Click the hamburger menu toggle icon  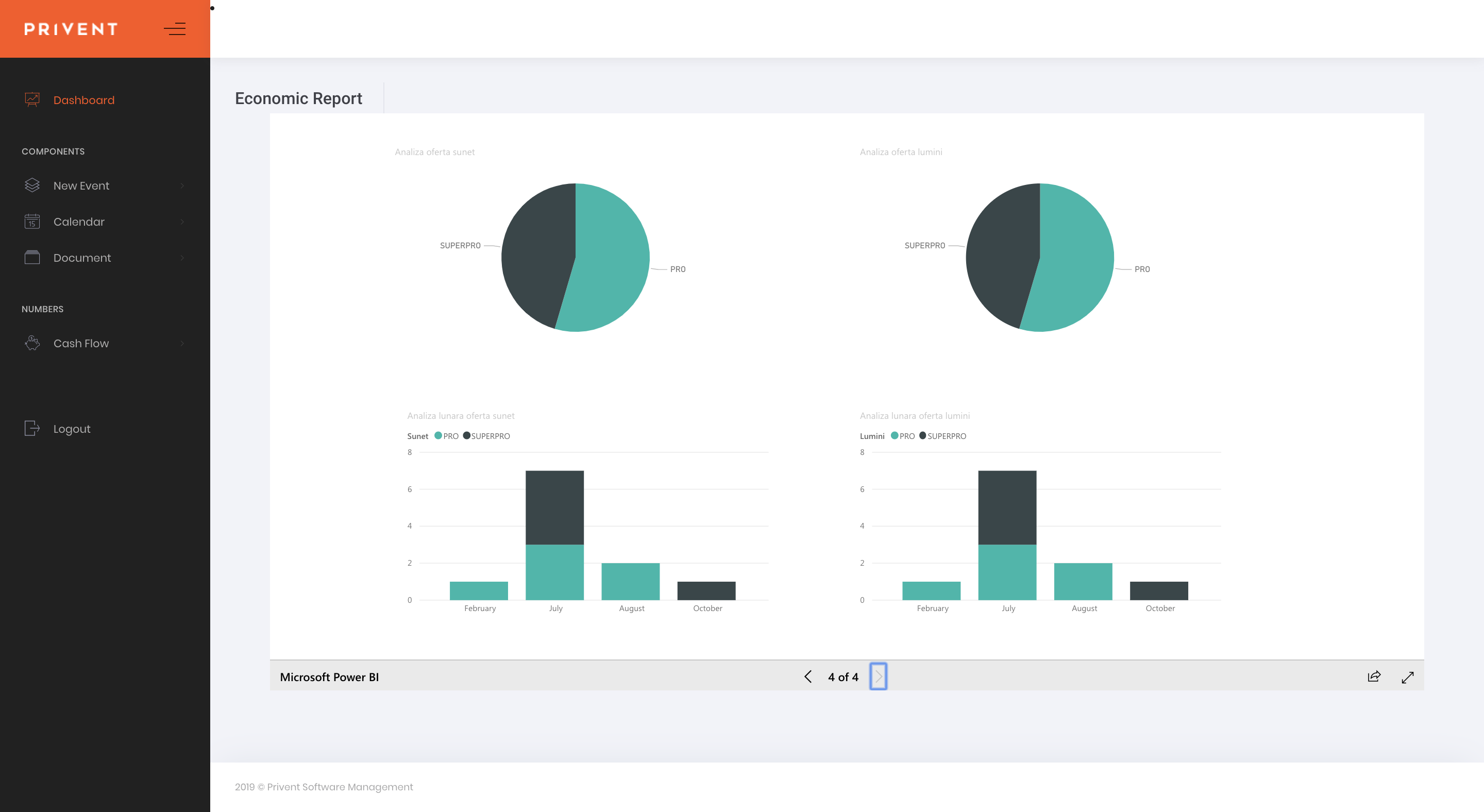[175, 29]
